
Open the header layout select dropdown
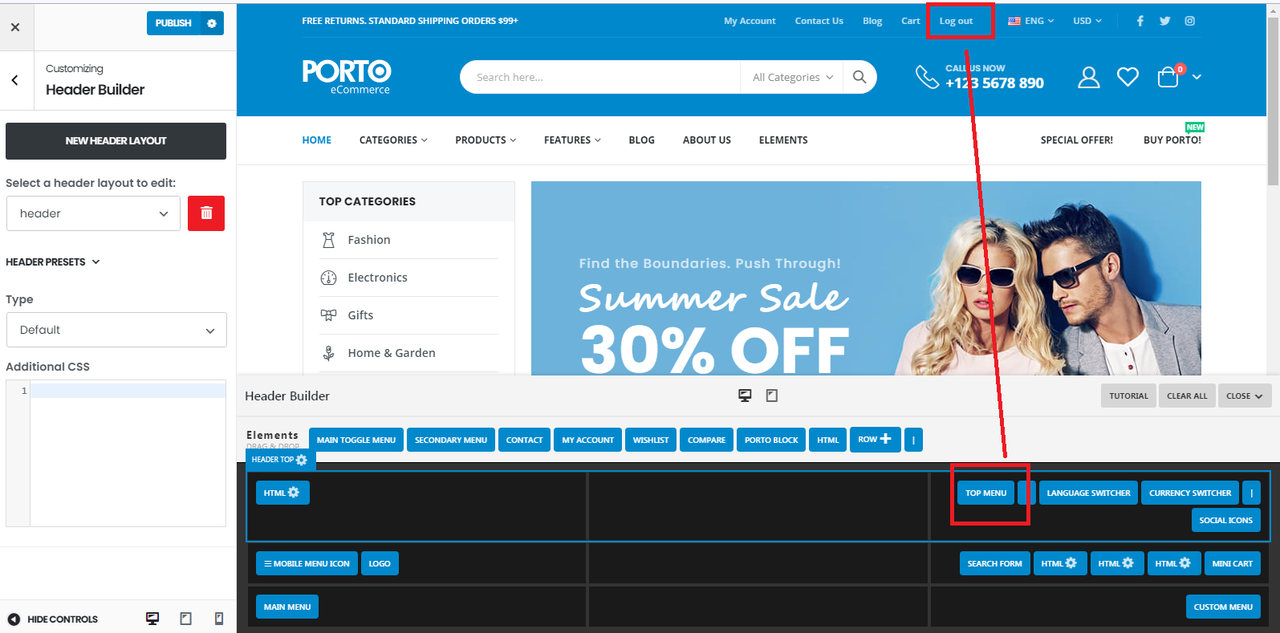coord(93,214)
